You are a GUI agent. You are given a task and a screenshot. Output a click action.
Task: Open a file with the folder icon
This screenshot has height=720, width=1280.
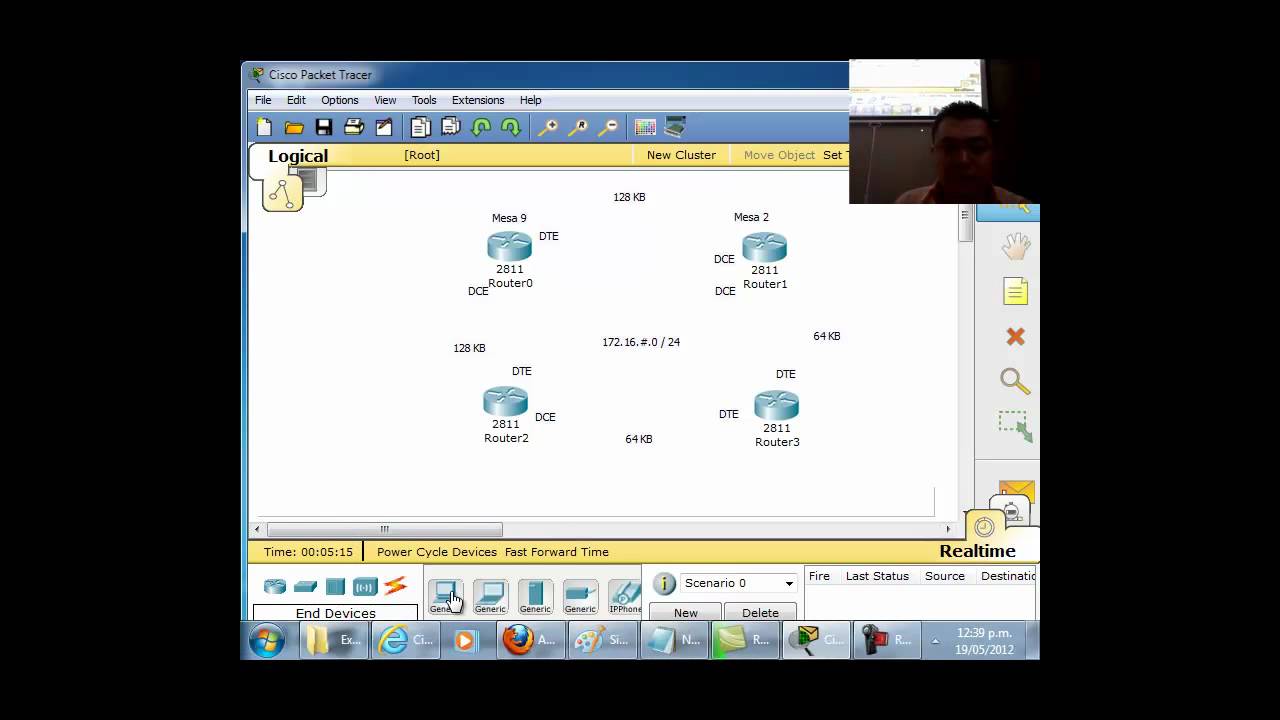[x=294, y=127]
